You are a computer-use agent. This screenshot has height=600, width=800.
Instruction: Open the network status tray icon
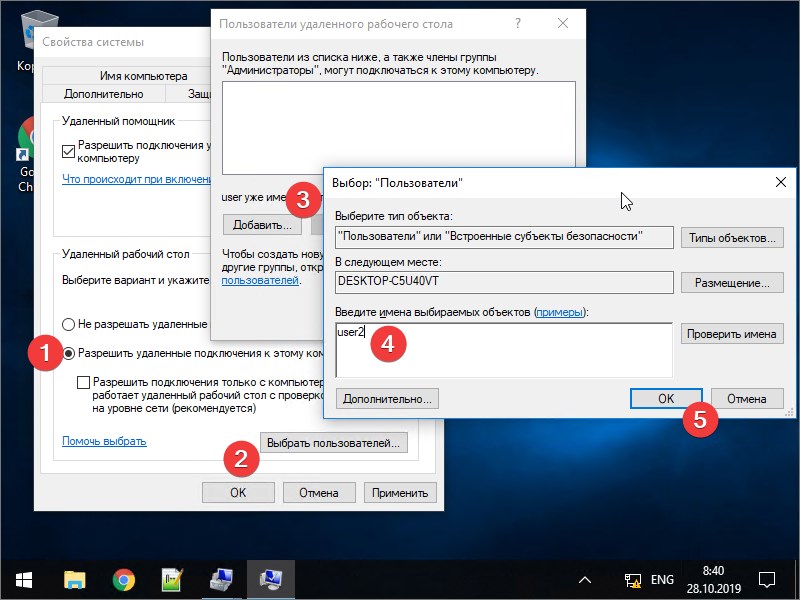point(633,580)
